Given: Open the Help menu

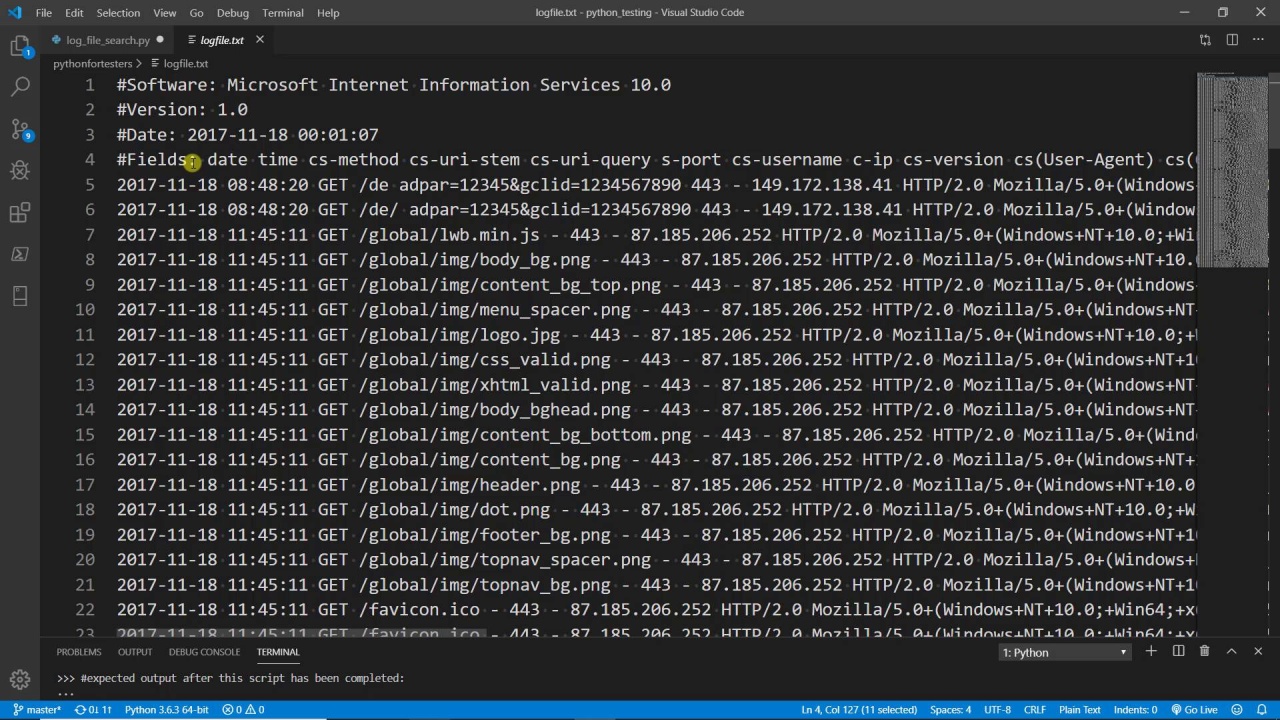Looking at the screenshot, I should click(x=328, y=13).
